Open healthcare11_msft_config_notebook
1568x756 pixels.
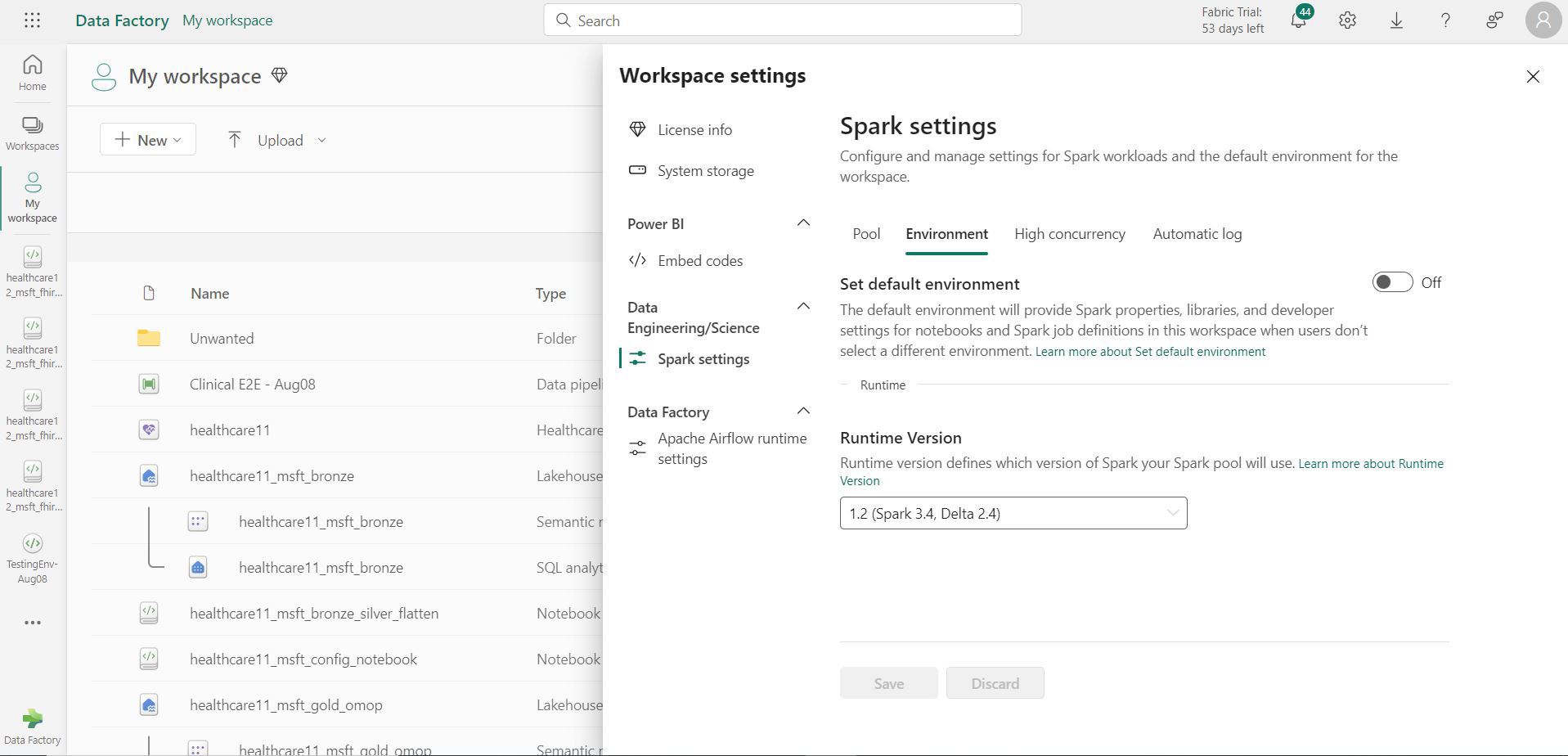(x=303, y=659)
